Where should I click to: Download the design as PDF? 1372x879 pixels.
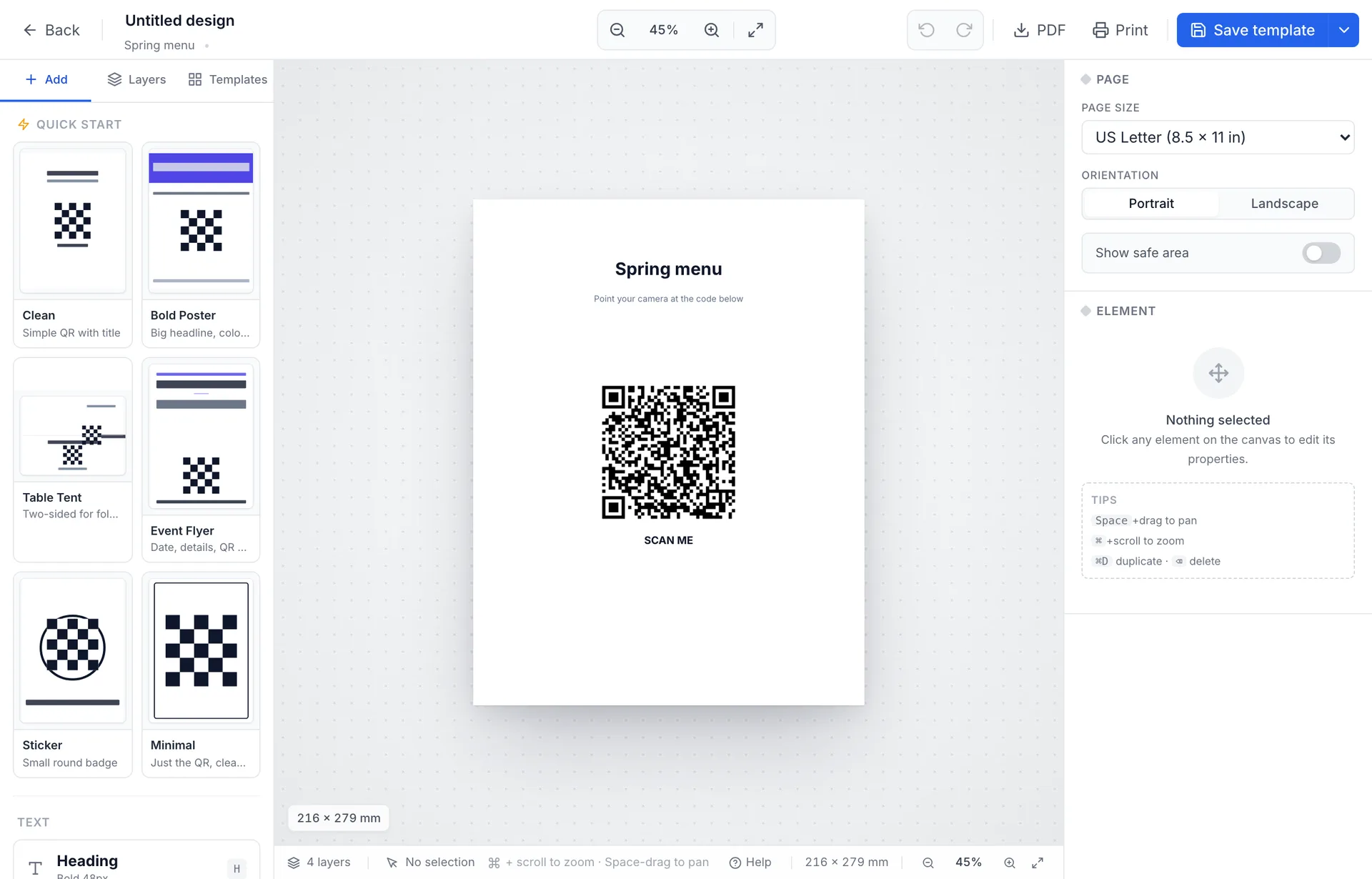[x=1039, y=30]
